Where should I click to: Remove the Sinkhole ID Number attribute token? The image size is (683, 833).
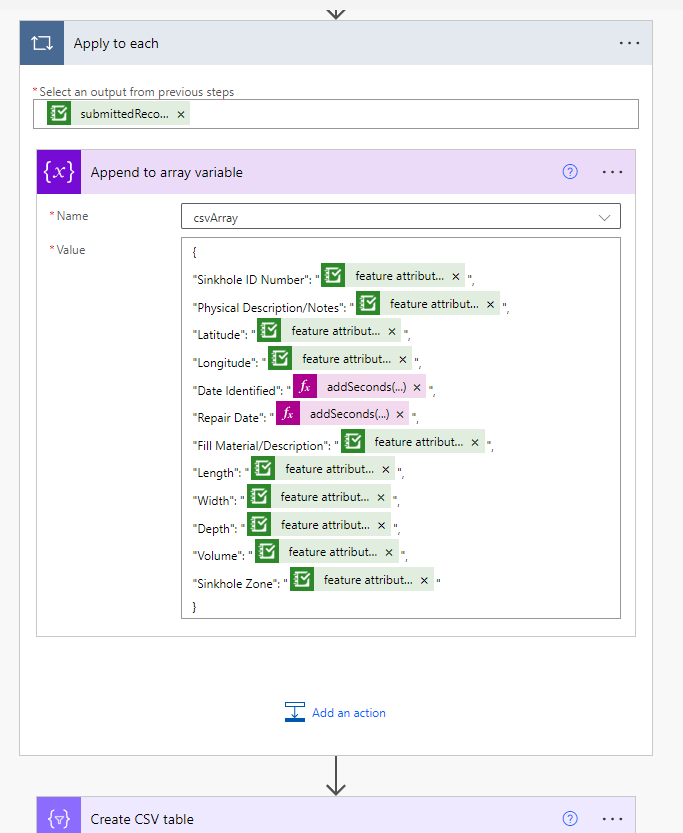tap(456, 276)
